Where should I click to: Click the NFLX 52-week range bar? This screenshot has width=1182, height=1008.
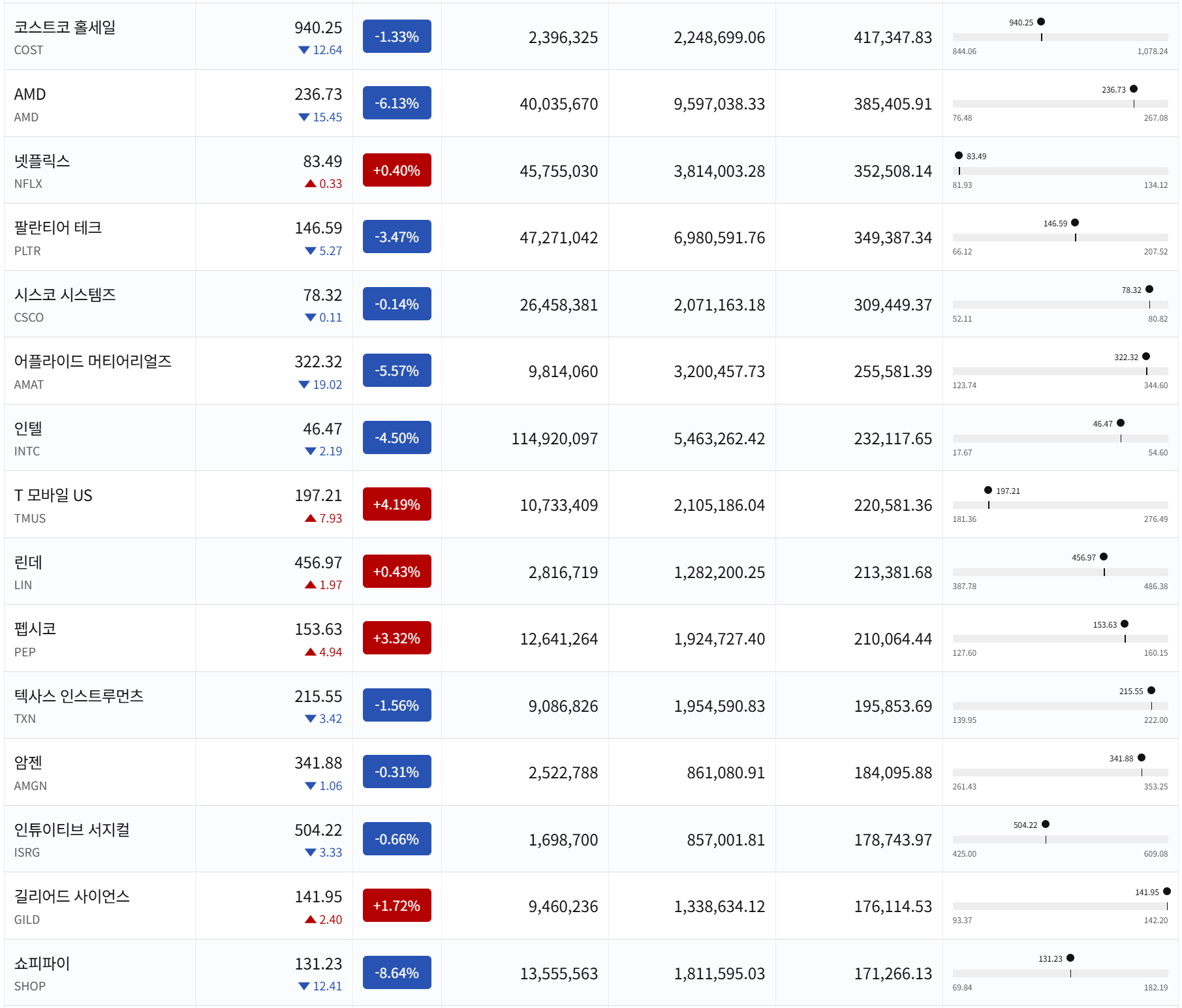coord(1060,171)
